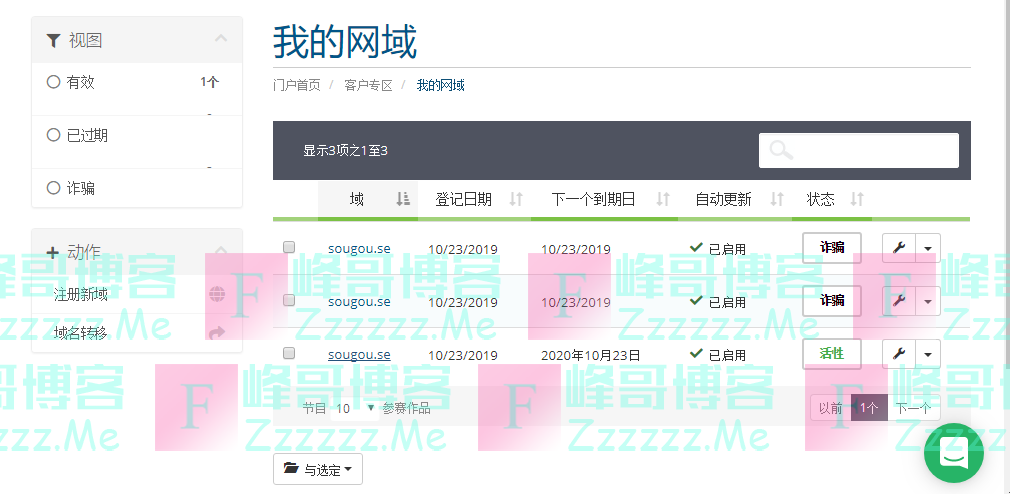Click wrench icon in second sougou.se row
This screenshot has width=1010, height=494.
click(x=898, y=300)
